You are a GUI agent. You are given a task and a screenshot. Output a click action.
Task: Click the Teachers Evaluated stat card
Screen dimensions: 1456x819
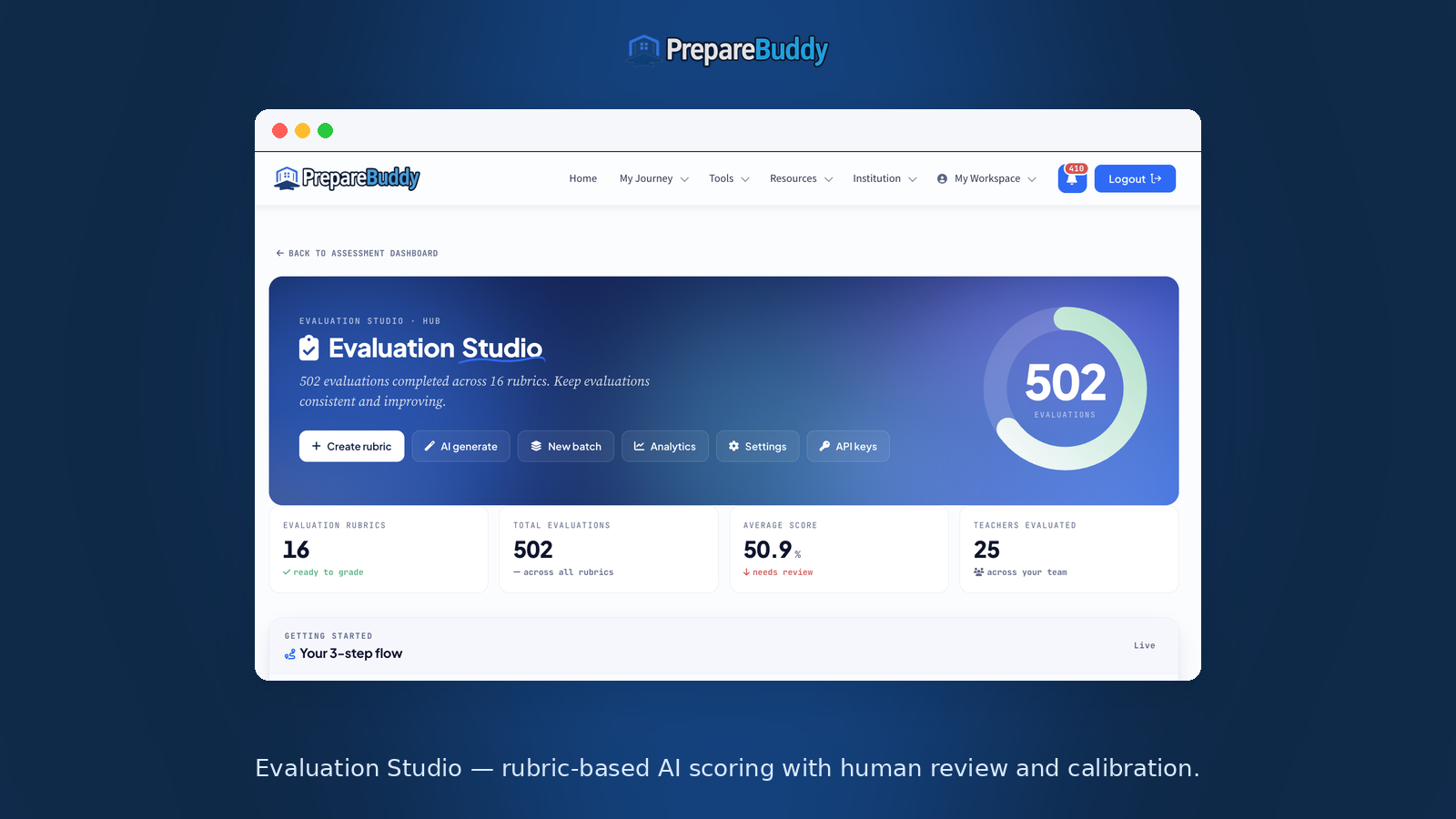1069,550
